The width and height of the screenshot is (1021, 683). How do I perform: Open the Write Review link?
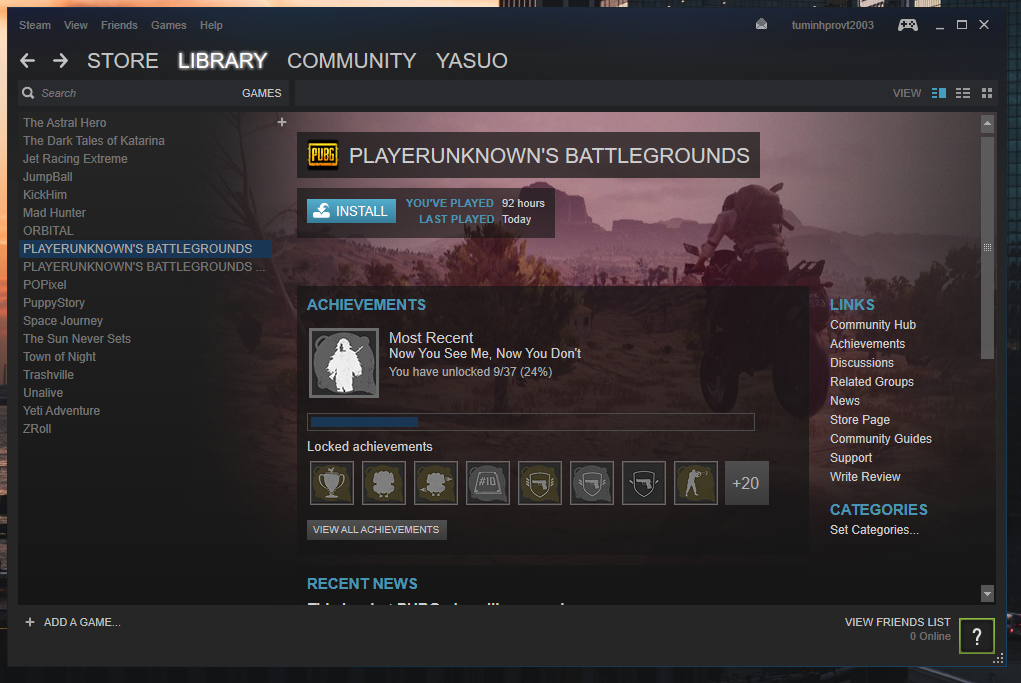[x=865, y=477]
